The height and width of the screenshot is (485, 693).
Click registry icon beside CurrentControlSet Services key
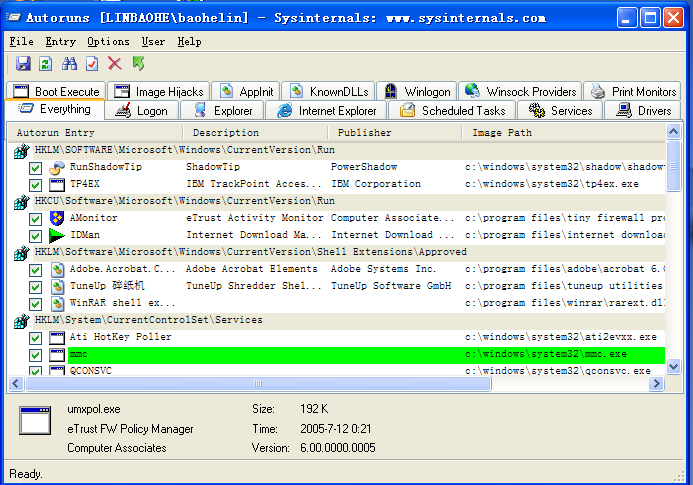click(x=21, y=321)
